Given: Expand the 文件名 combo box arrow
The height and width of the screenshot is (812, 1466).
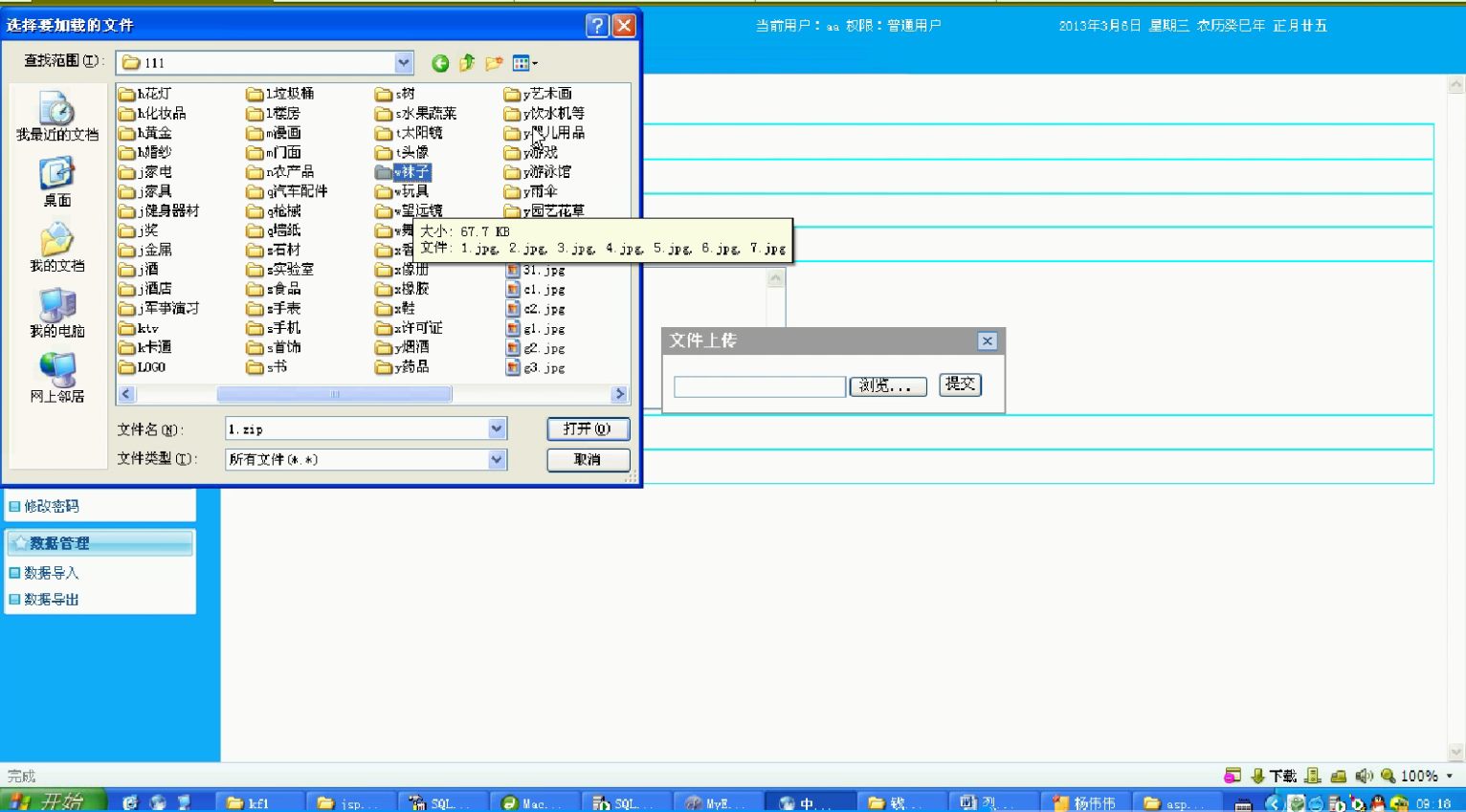Looking at the screenshot, I should point(497,429).
